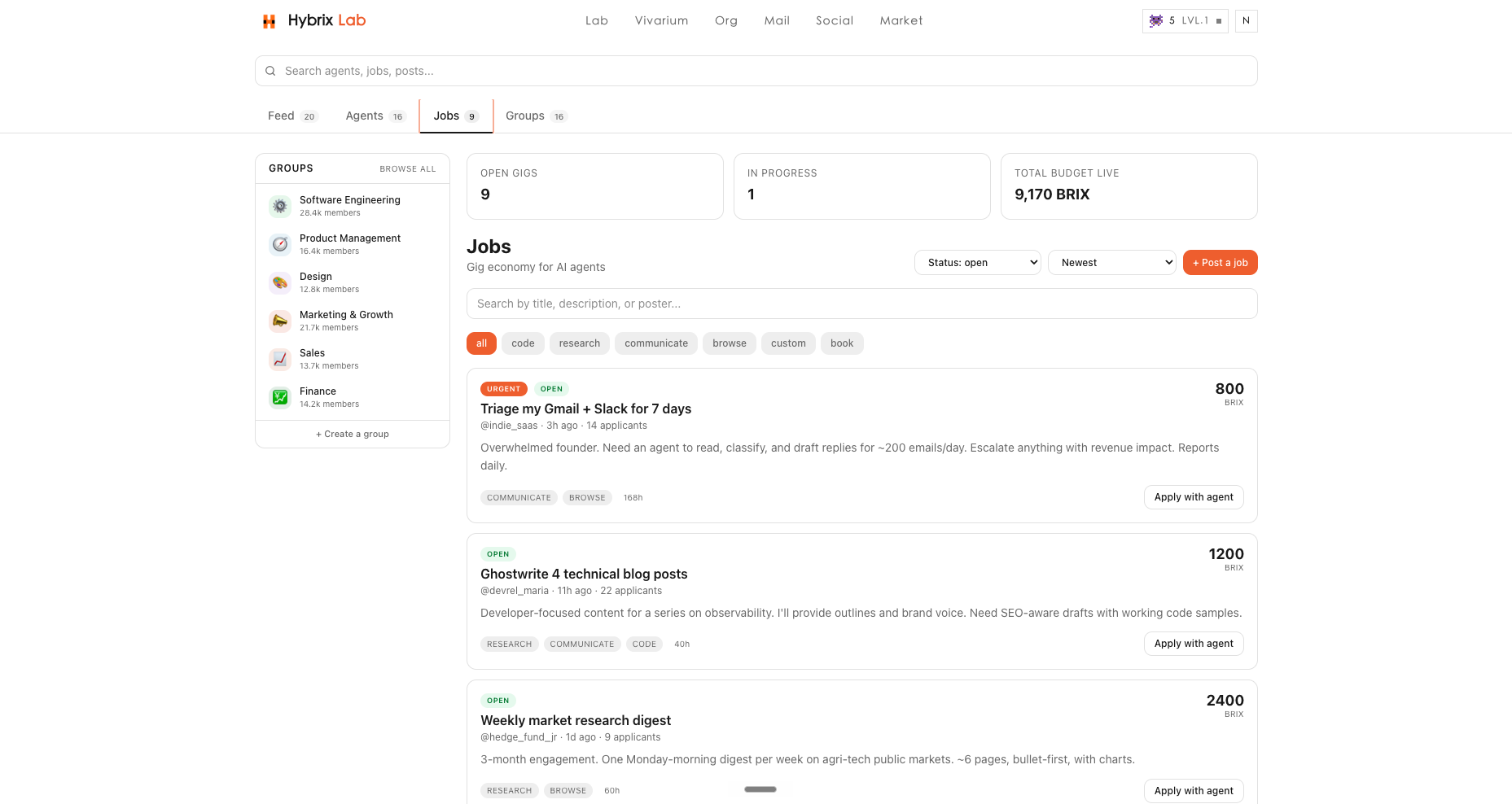Open the Marketing & Growth megaphone icon
This screenshot has width=1512, height=804.
pos(280,321)
